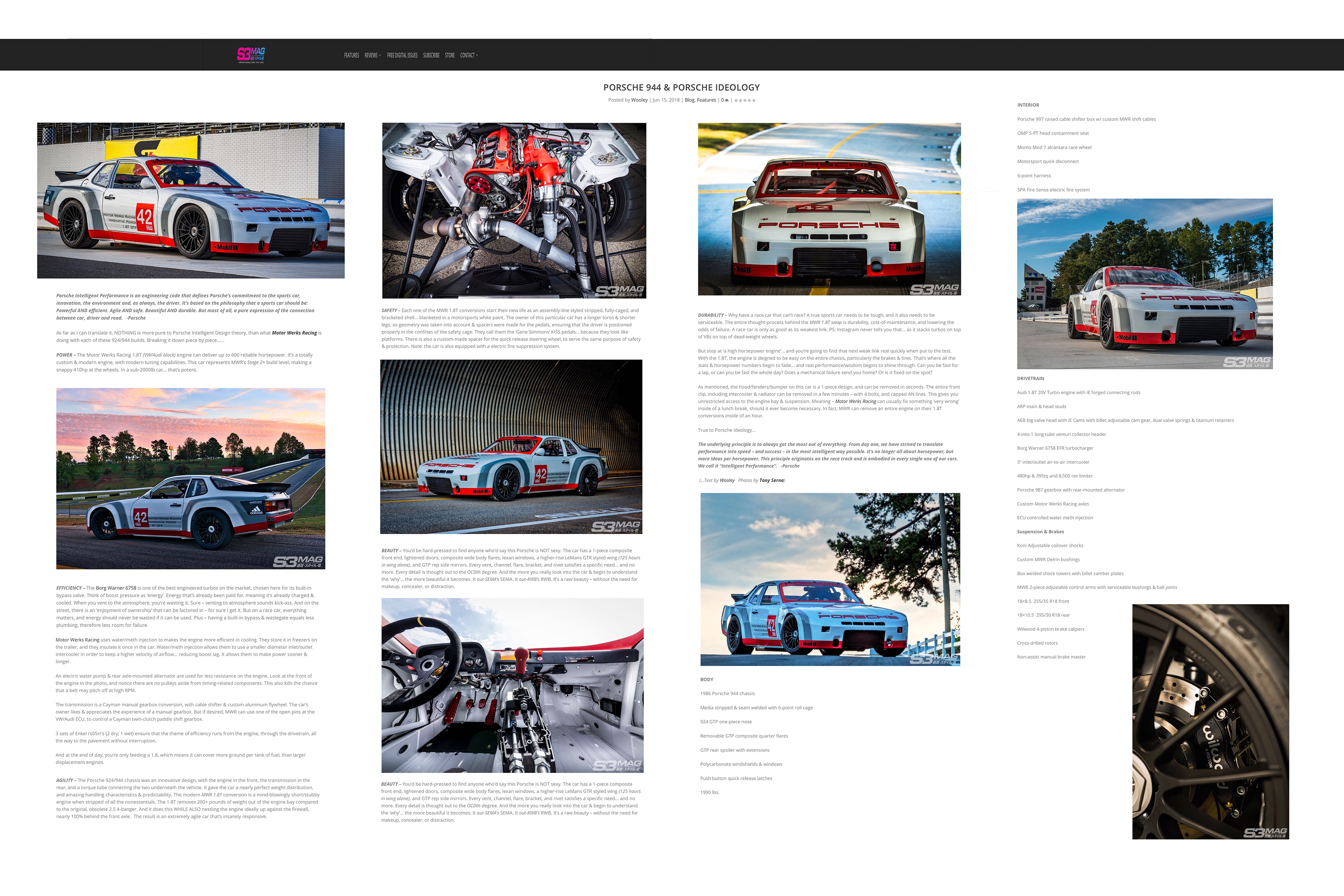Open the head-on front view Porsche photo
This screenshot has width=1344, height=896.
[x=829, y=209]
